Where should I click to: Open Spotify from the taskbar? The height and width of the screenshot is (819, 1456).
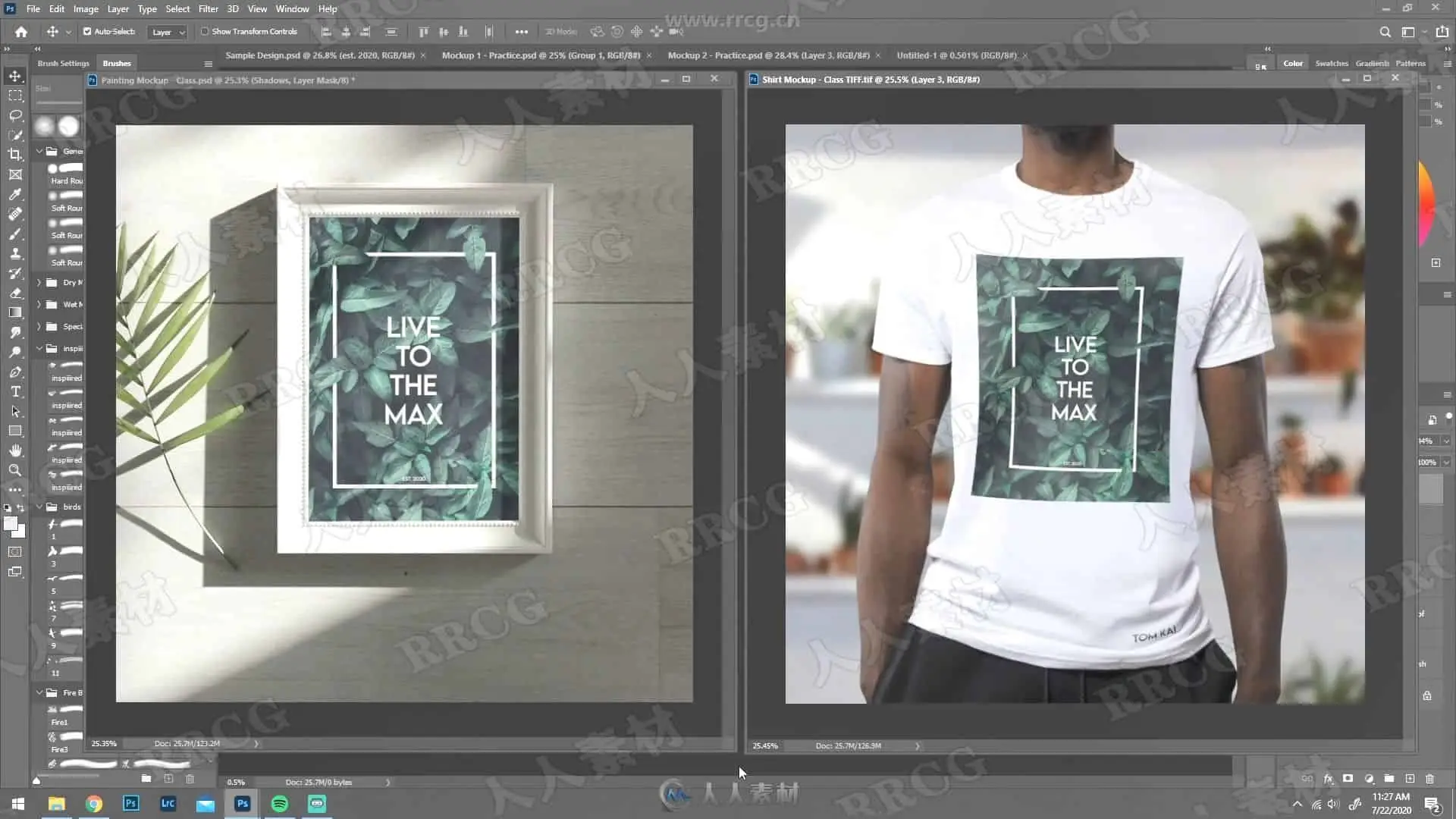click(x=280, y=804)
